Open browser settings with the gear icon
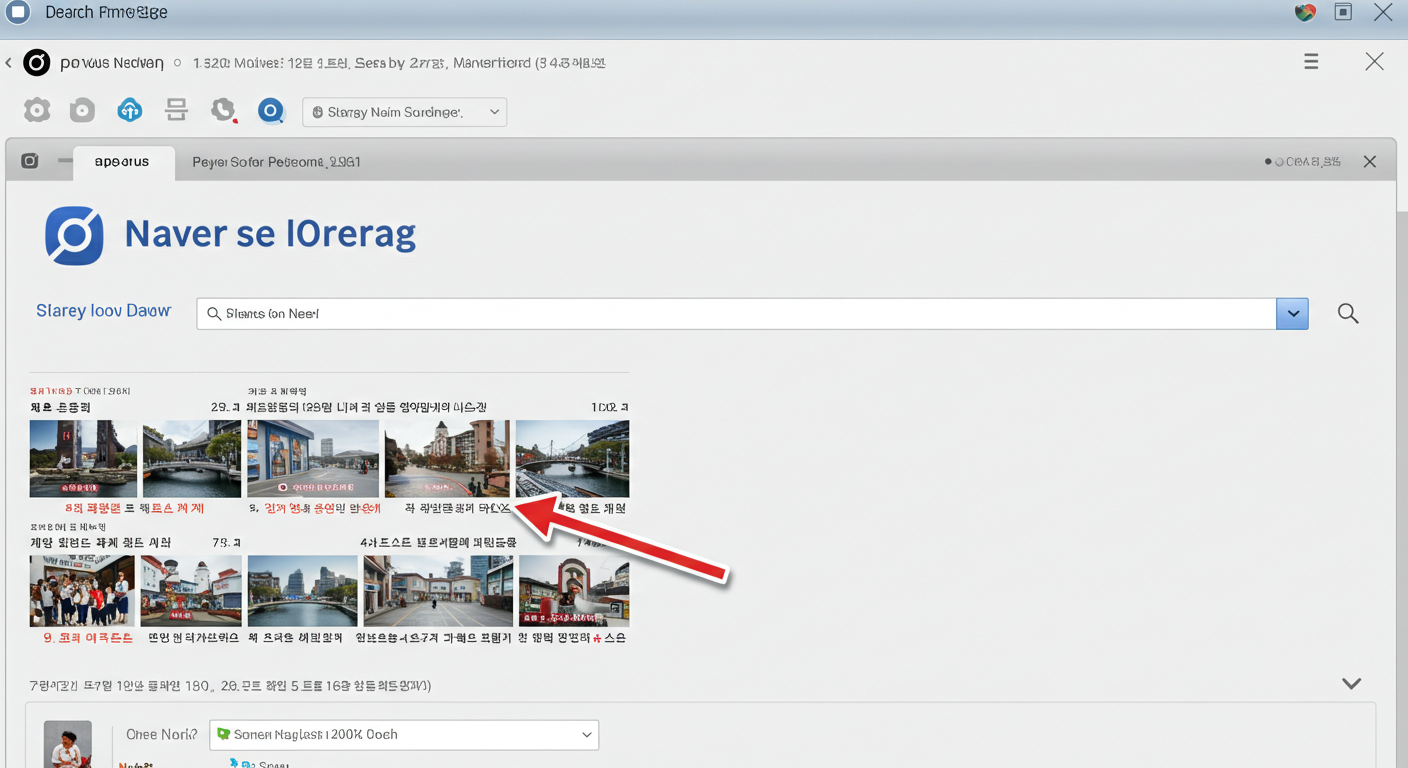The image size is (1408, 768). pyautogui.click(x=37, y=110)
